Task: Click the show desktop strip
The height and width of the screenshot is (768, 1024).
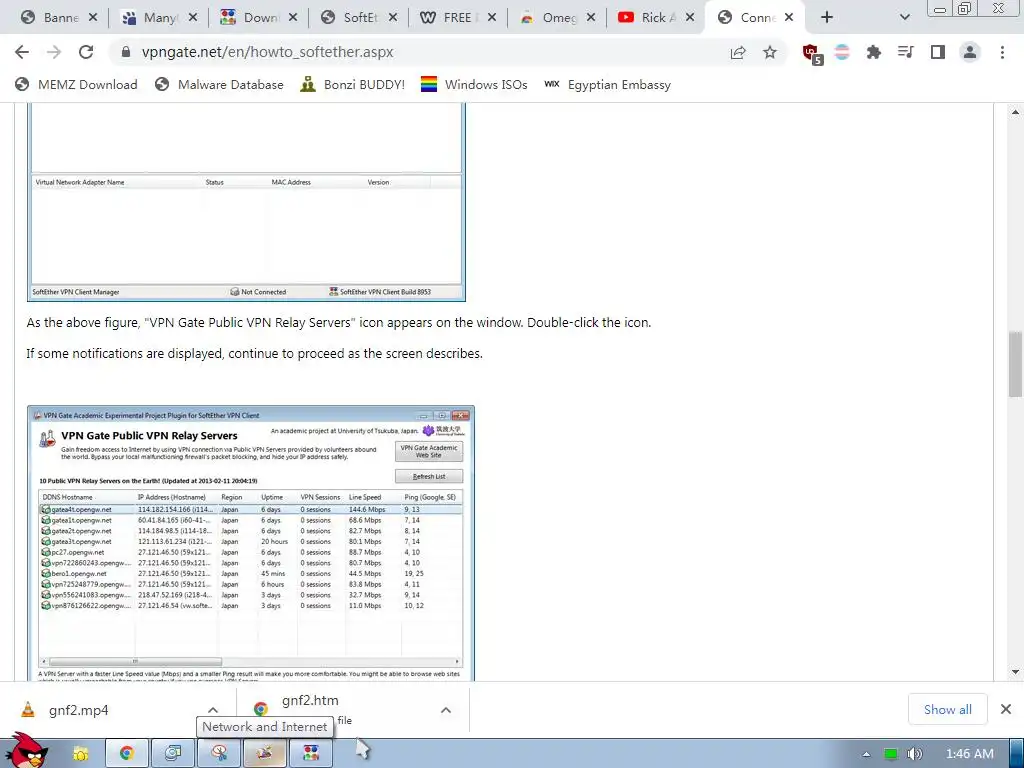Action: pos(1017,754)
